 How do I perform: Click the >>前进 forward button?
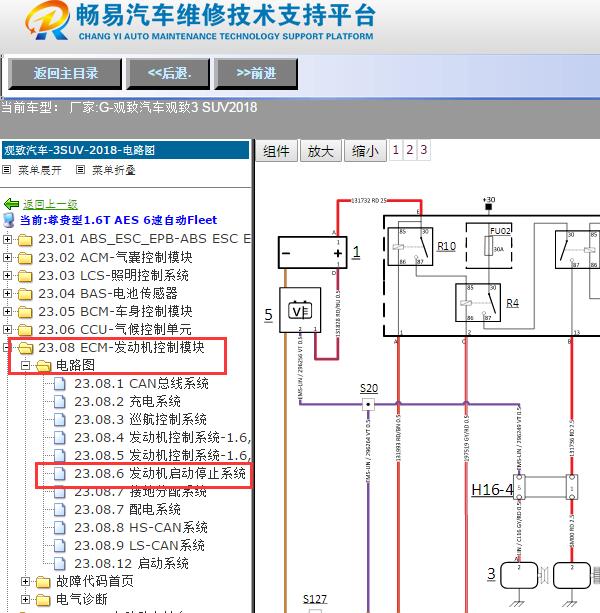click(x=256, y=73)
